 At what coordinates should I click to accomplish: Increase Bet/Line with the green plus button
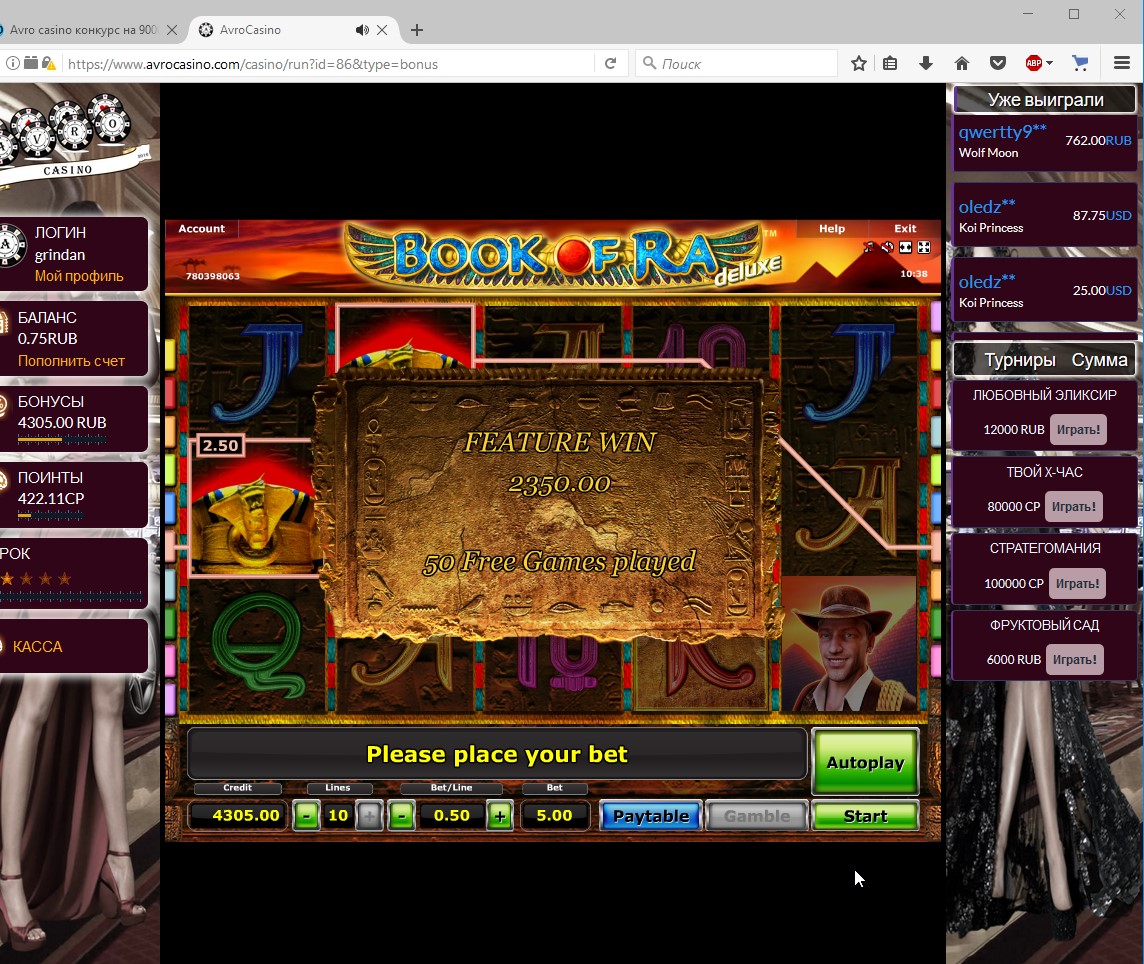point(500,816)
